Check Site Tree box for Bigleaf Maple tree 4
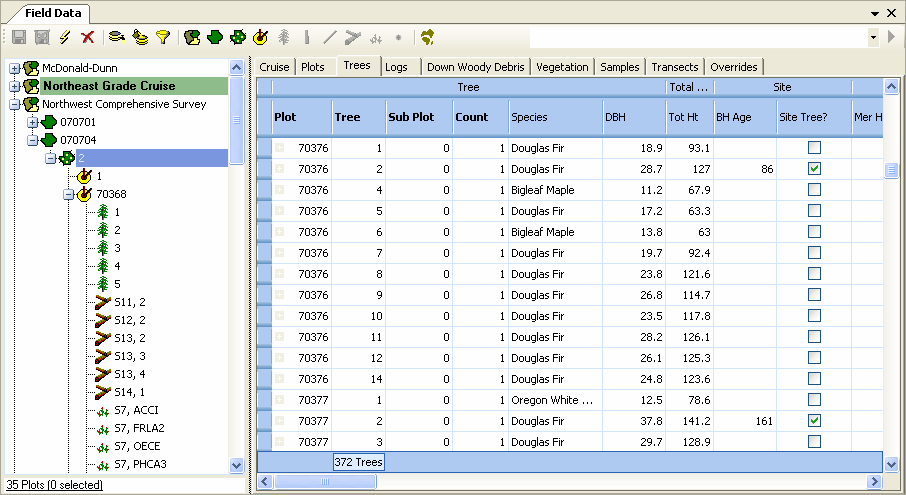The height and width of the screenshot is (495, 906). (814, 189)
